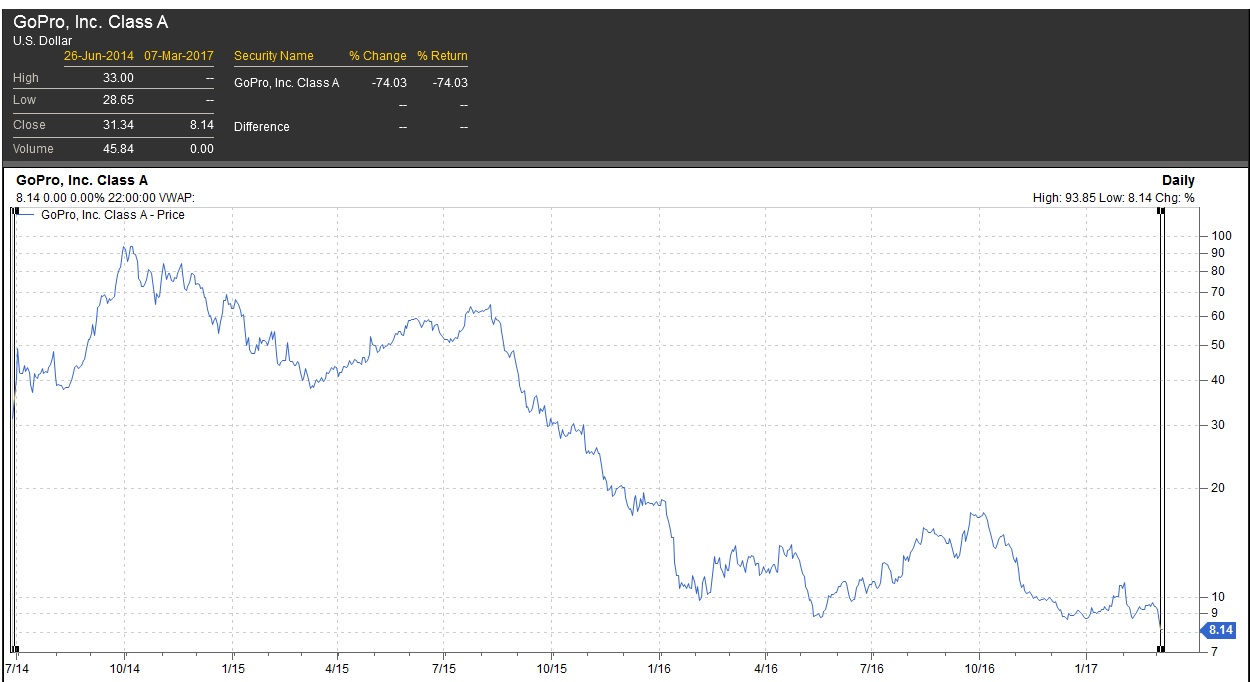Click the 'U.S. Dollar' currency label

[43, 41]
